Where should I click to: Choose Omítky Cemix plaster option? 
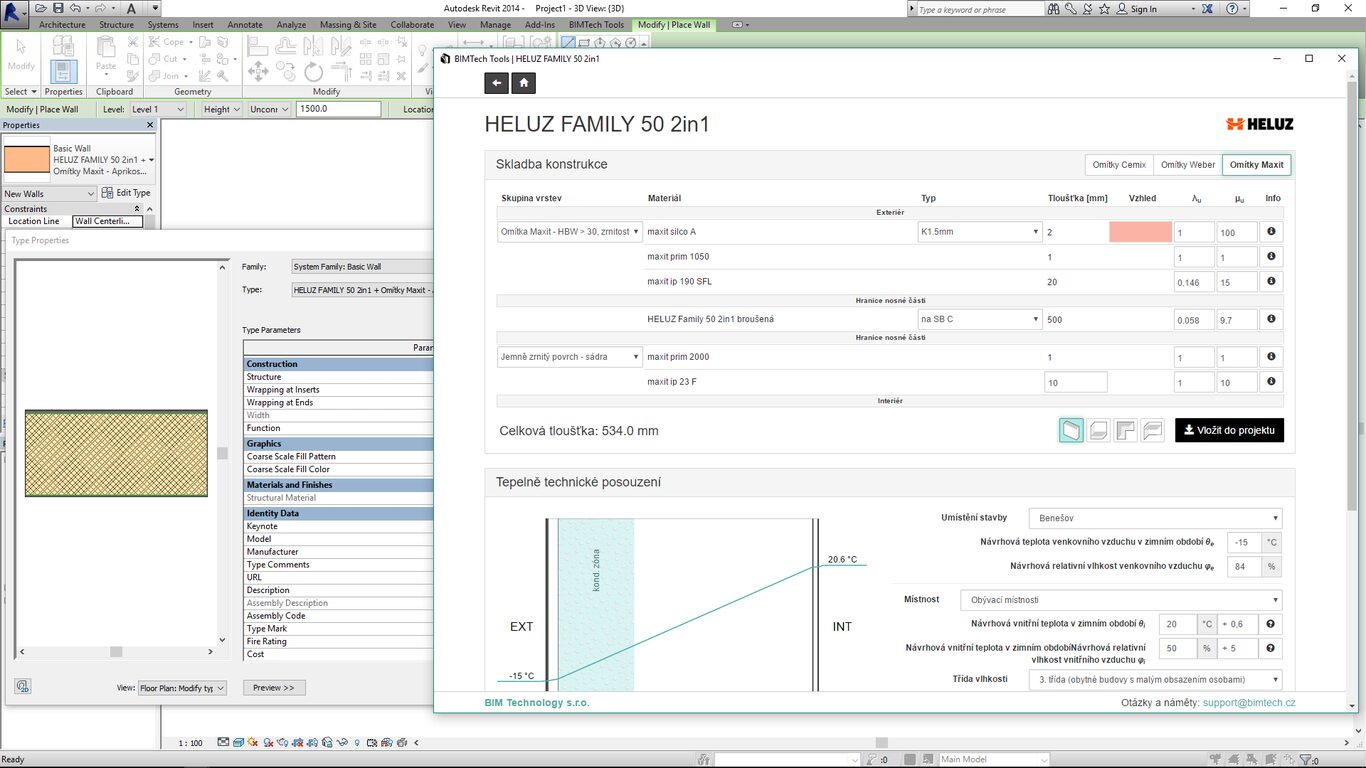pos(1119,165)
